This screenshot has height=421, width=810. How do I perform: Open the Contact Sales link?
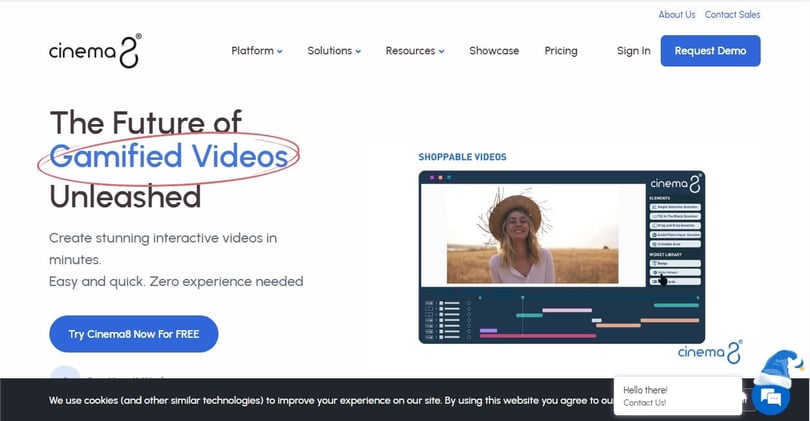tap(733, 14)
